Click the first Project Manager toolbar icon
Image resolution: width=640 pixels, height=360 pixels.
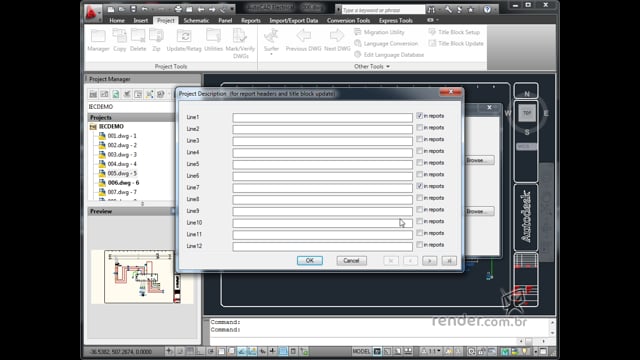[x=93, y=94]
